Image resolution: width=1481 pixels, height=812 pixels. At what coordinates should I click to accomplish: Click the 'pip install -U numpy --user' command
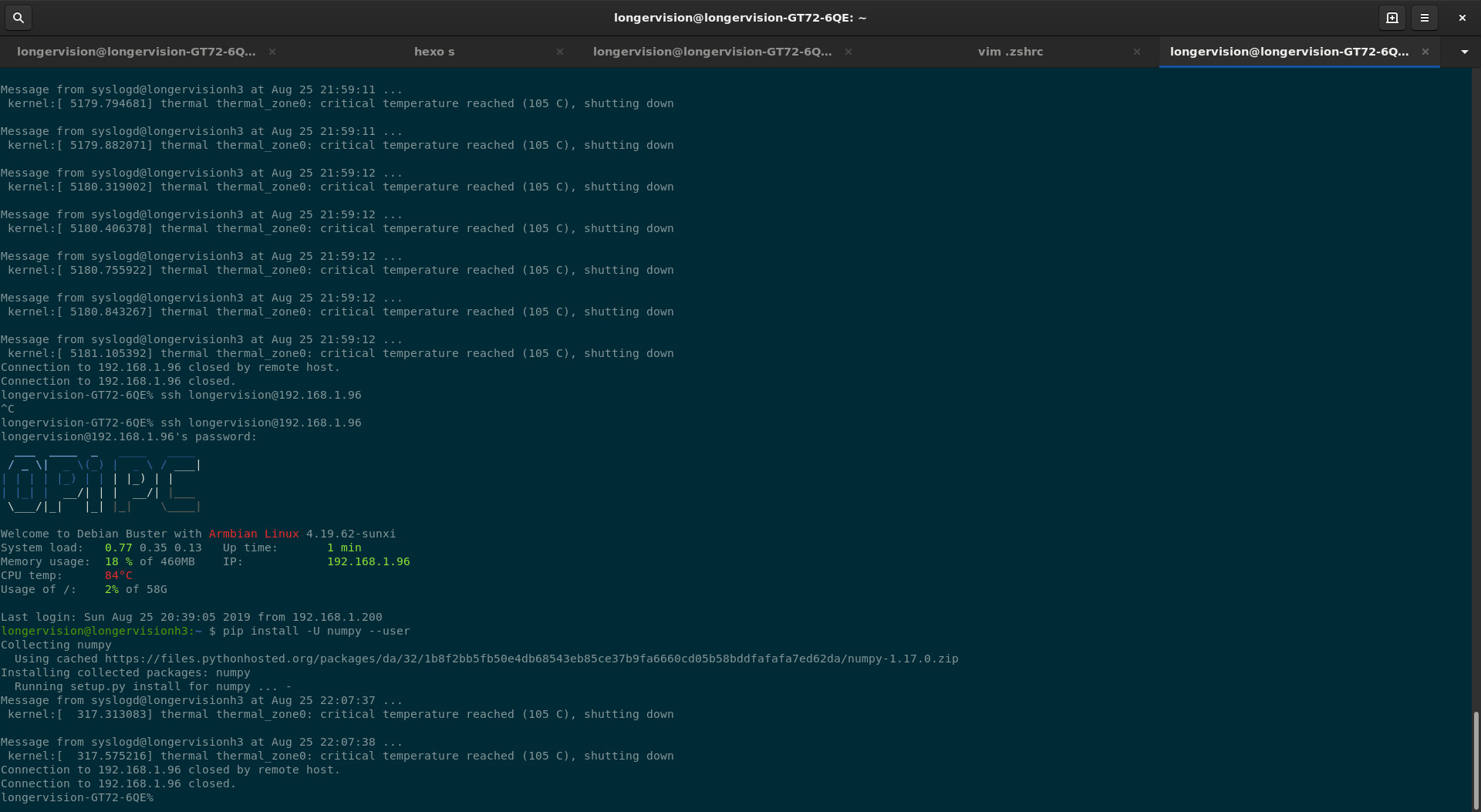point(316,631)
